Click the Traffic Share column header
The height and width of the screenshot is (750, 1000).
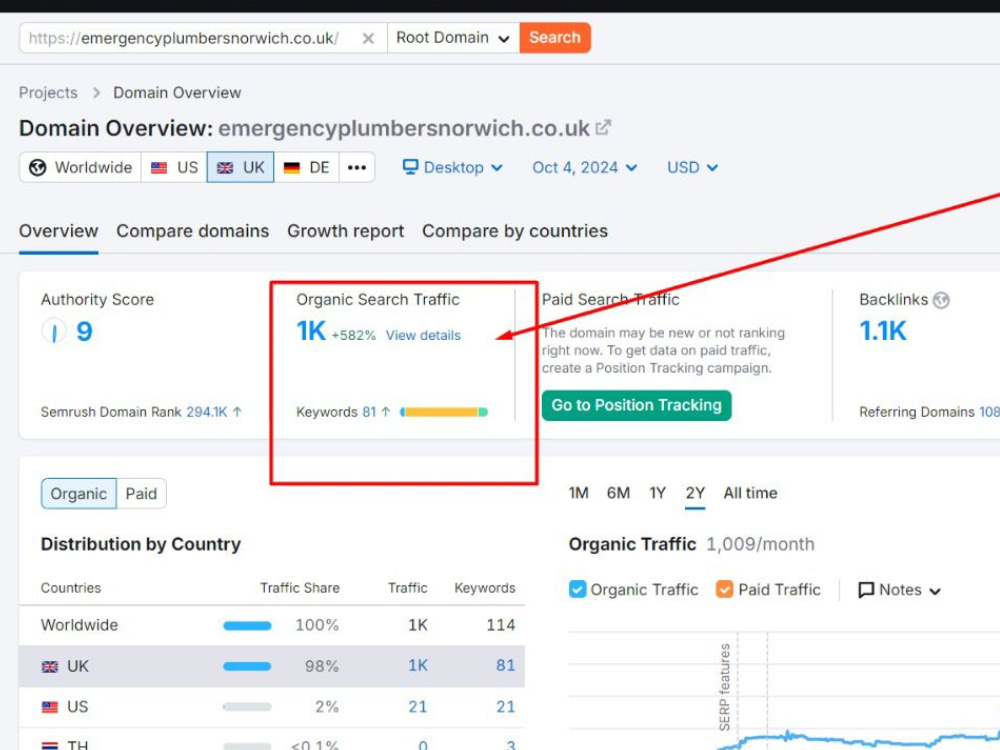(300, 588)
